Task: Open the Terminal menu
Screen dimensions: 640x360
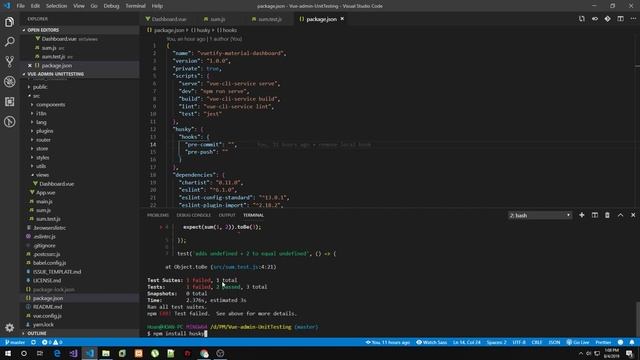Action: coord(136,6)
